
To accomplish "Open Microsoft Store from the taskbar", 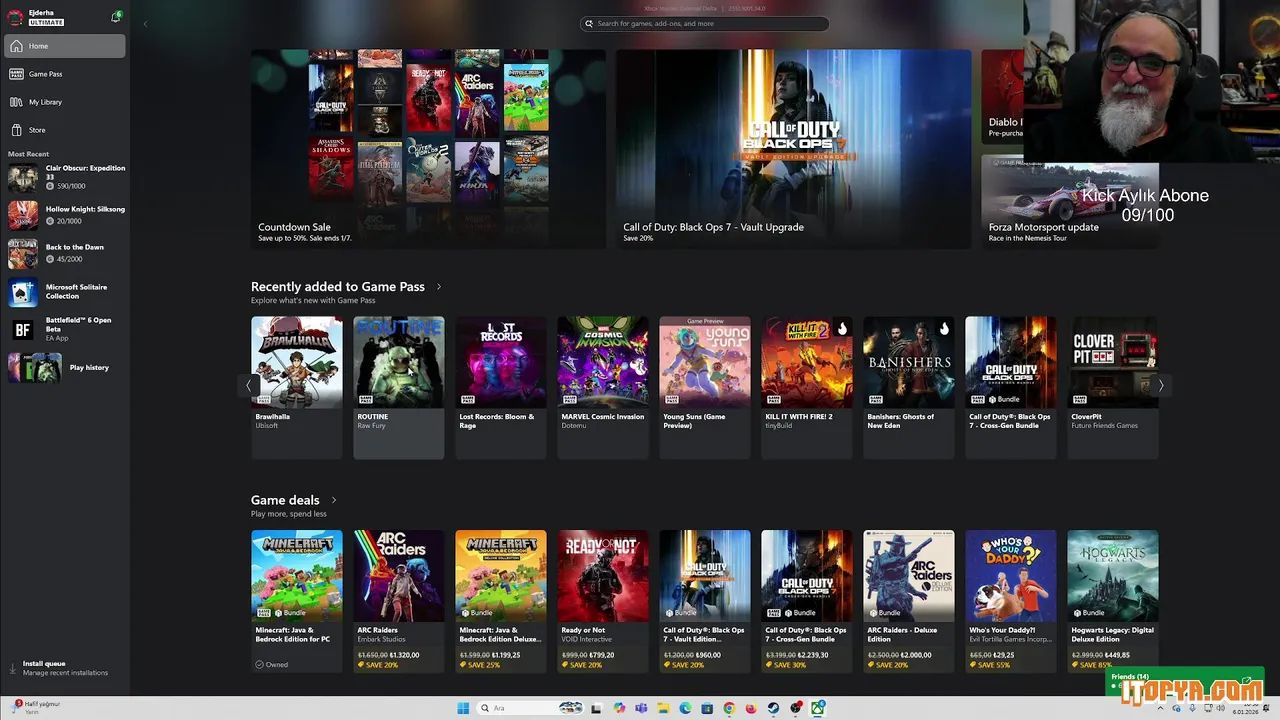I will (x=707, y=708).
